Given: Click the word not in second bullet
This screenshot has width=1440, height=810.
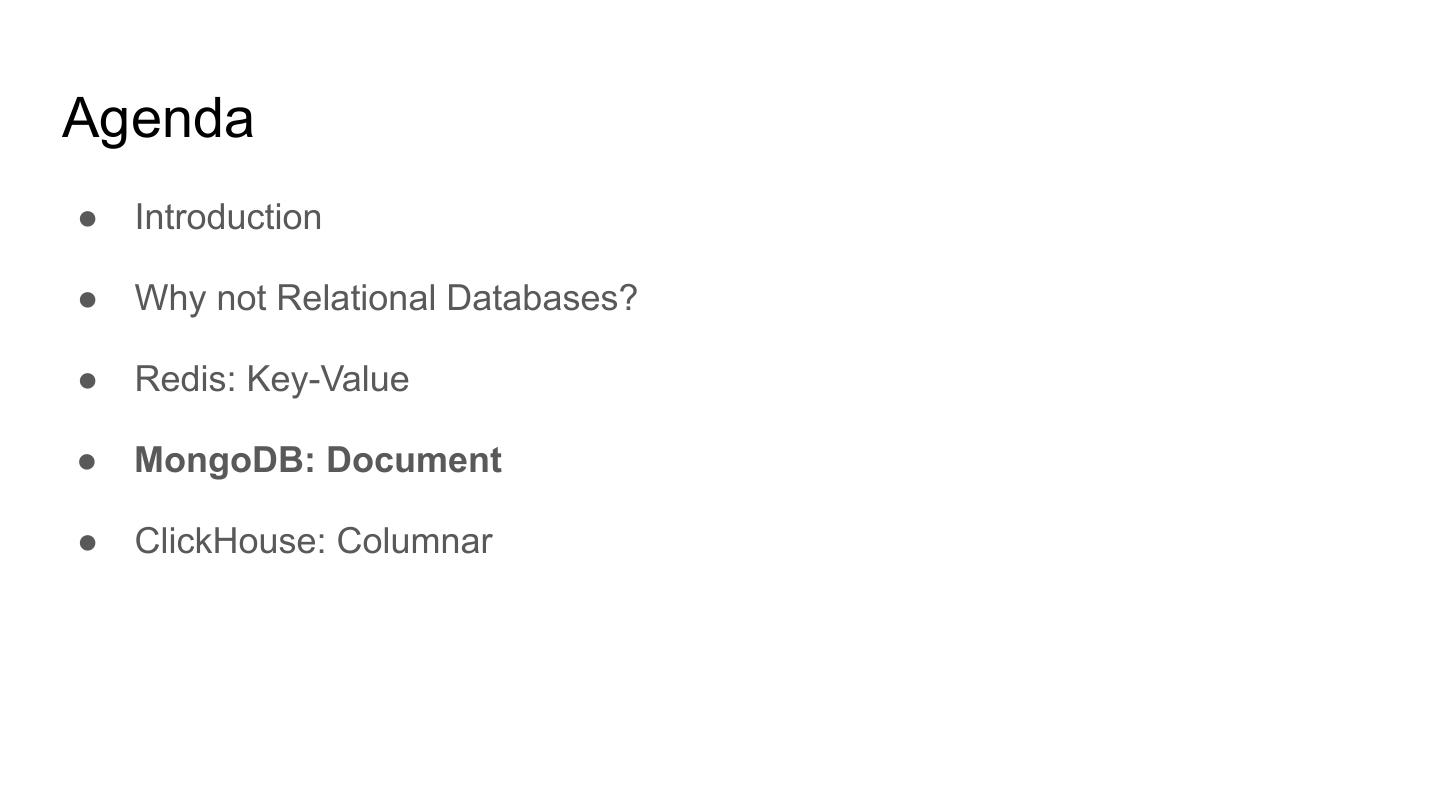Looking at the screenshot, I should [x=241, y=298].
